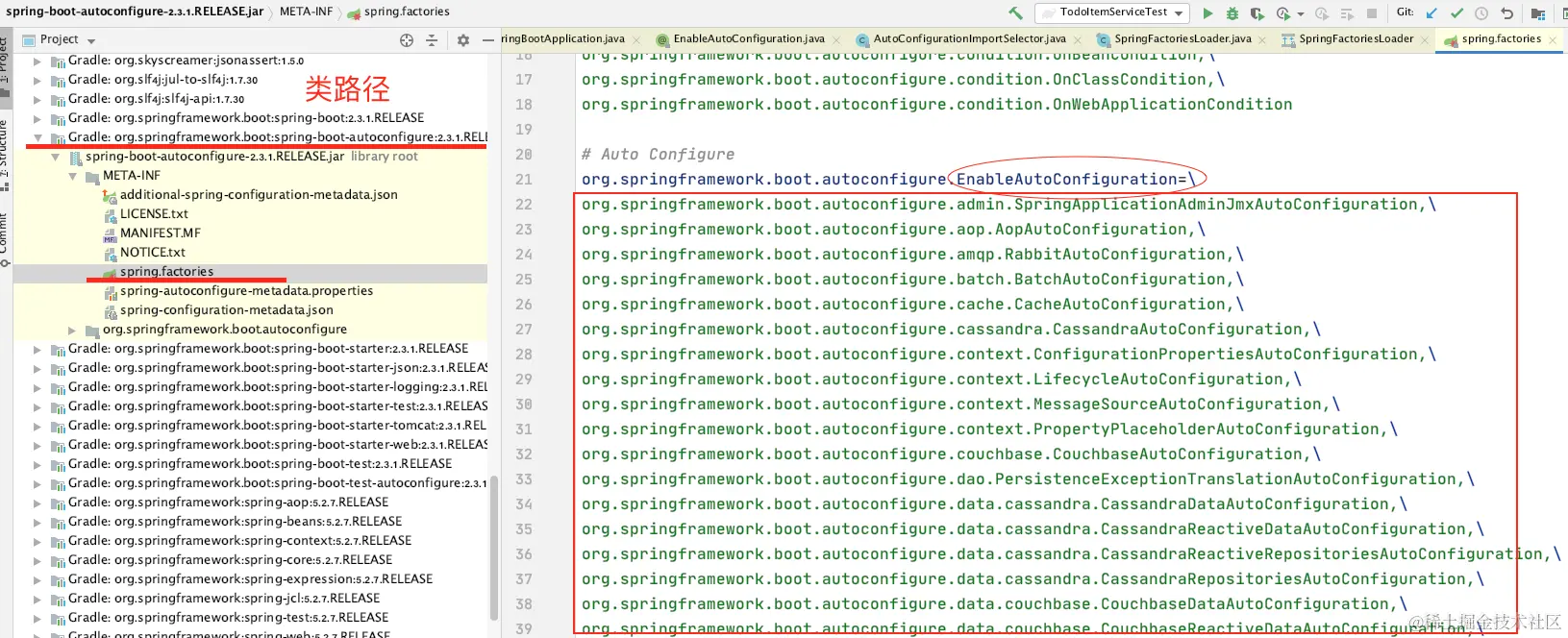Click META-INF breadcrumb in navigation bar

[x=306, y=12]
